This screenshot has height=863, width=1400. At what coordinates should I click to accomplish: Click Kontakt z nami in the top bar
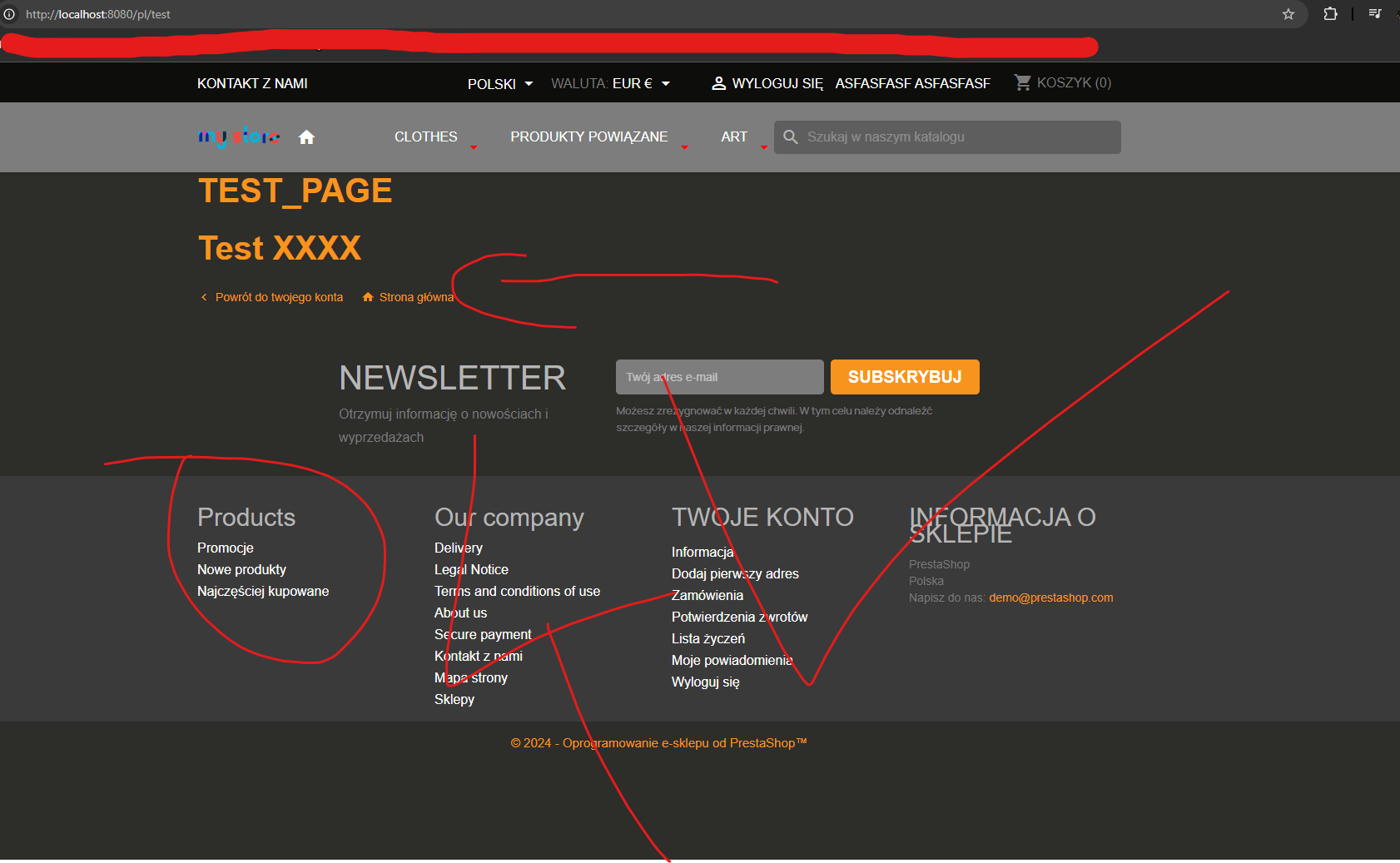click(252, 83)
